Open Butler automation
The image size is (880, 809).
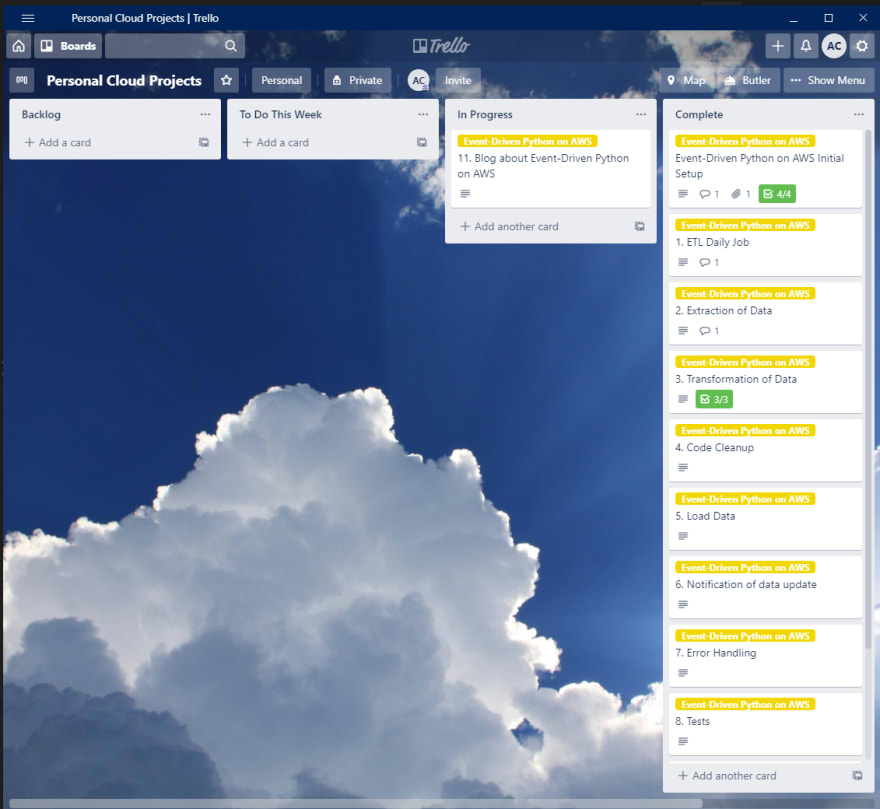coord(748,80)
